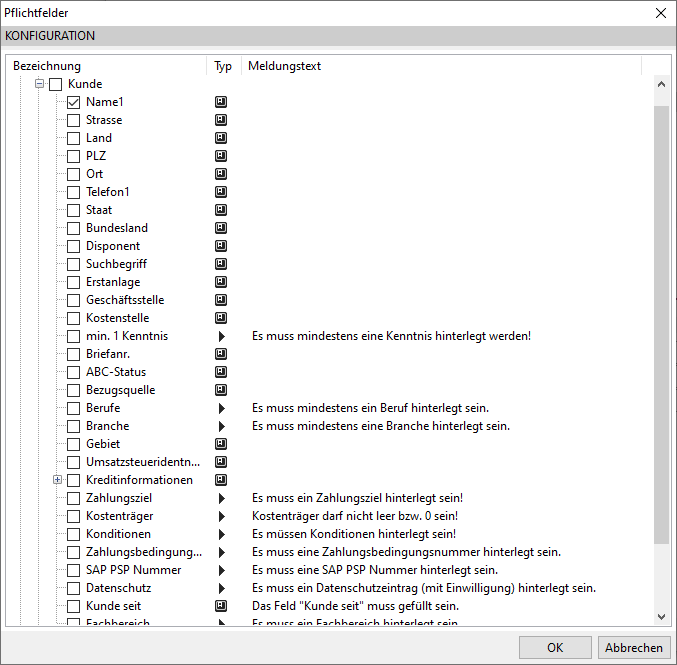Uncheck the Name1 mandatory field checkbox
The width and height of the screenshot is (677, 665).
[x=73, y=102]
